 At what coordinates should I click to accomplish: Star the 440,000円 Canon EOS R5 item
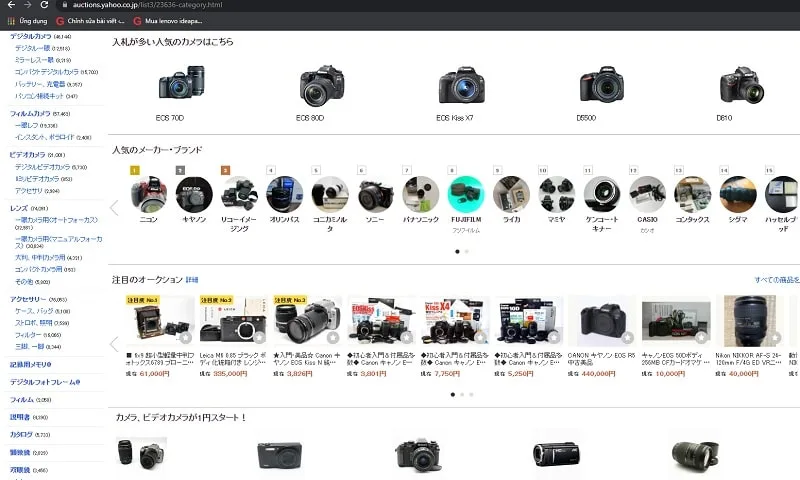click(x=628, y=338)
